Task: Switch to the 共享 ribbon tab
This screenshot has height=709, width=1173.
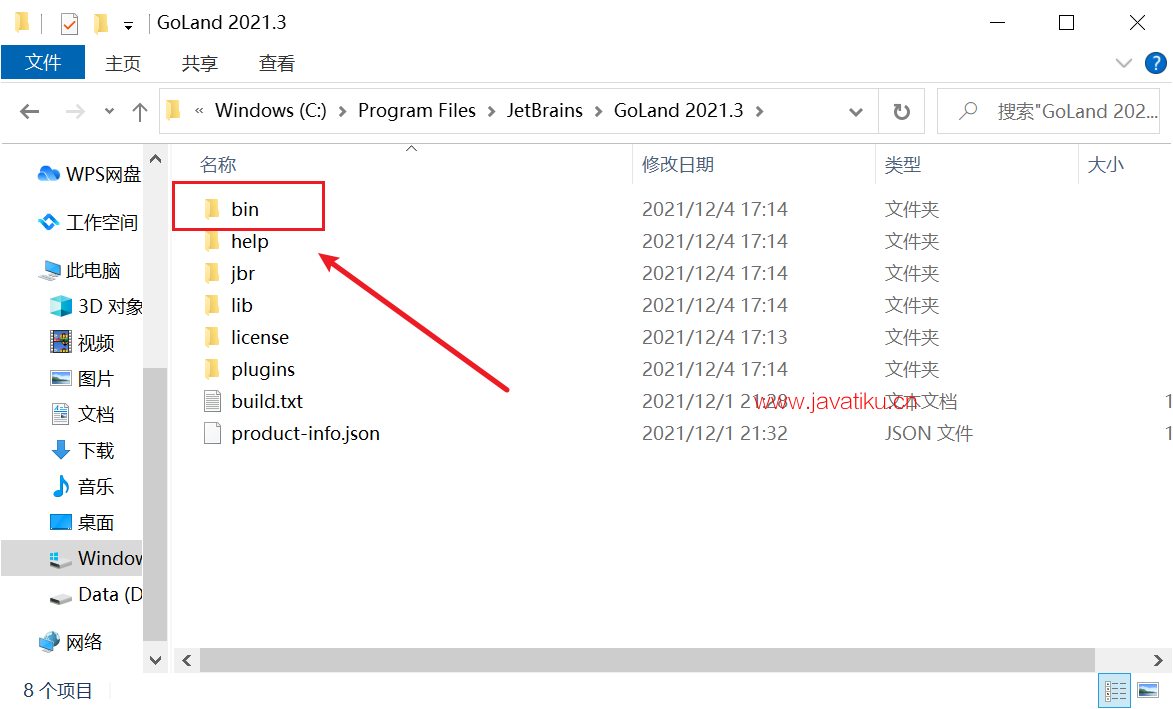Action: coord(199,64)
